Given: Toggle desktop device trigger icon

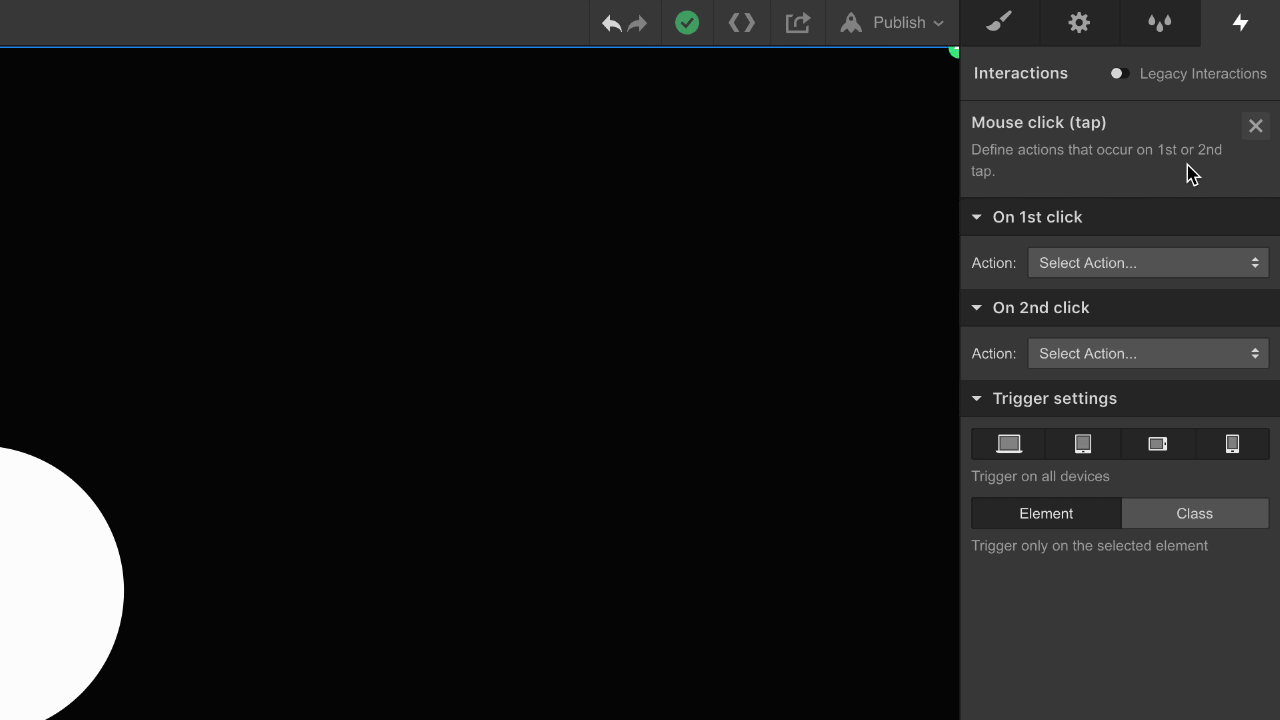Looking at the screenshot, I should coord(1009,444).
